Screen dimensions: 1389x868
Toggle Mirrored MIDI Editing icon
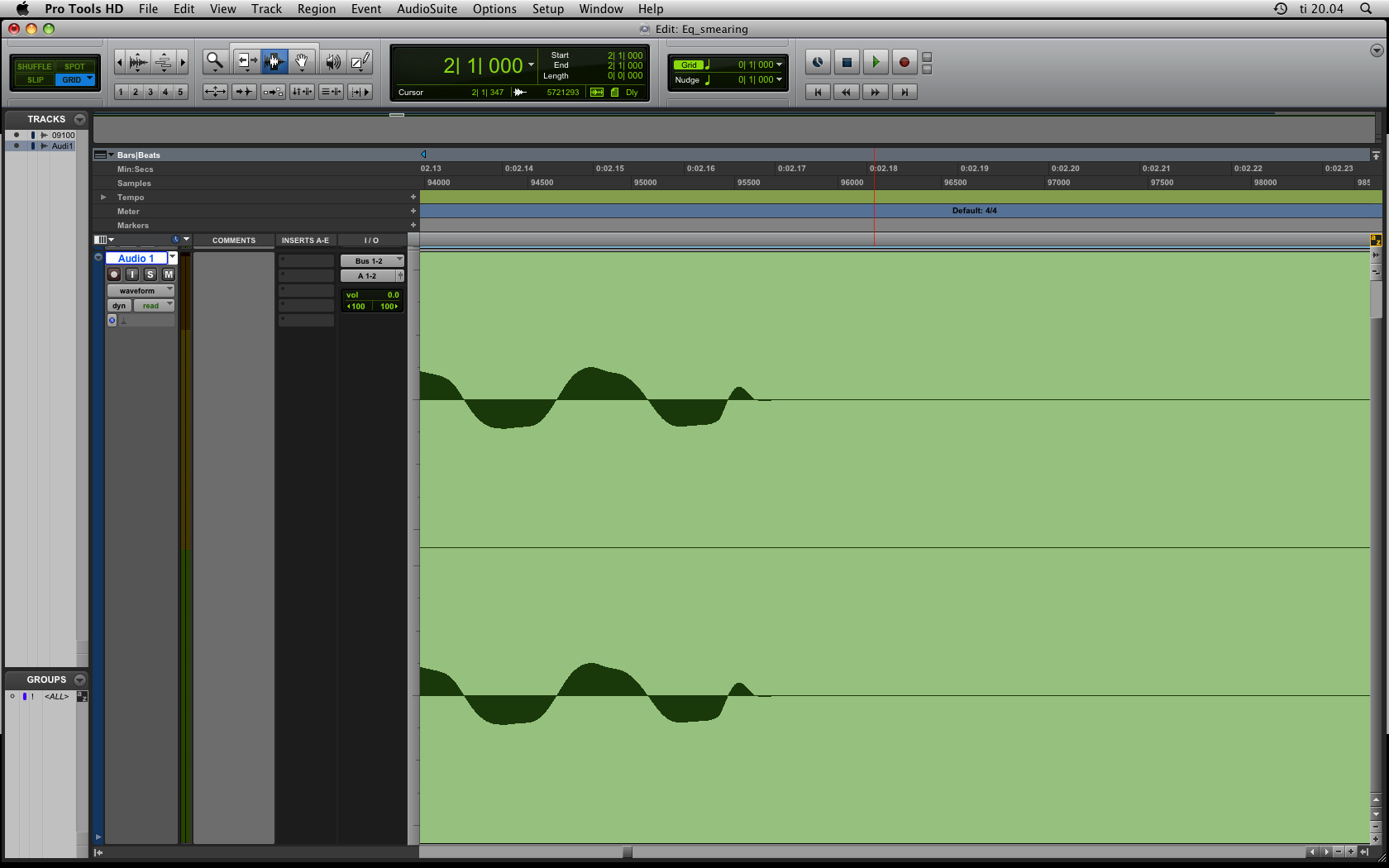point(273,92)
